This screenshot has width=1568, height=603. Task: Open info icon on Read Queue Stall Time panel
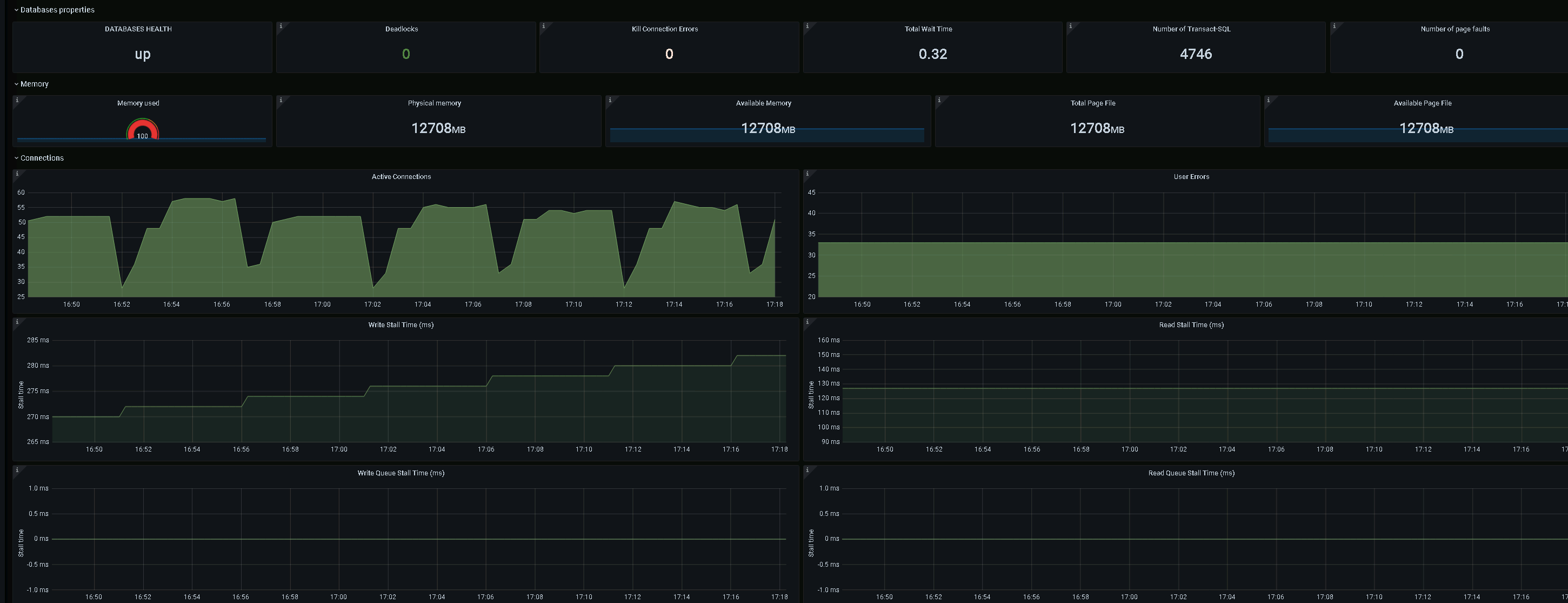[807, 469]
